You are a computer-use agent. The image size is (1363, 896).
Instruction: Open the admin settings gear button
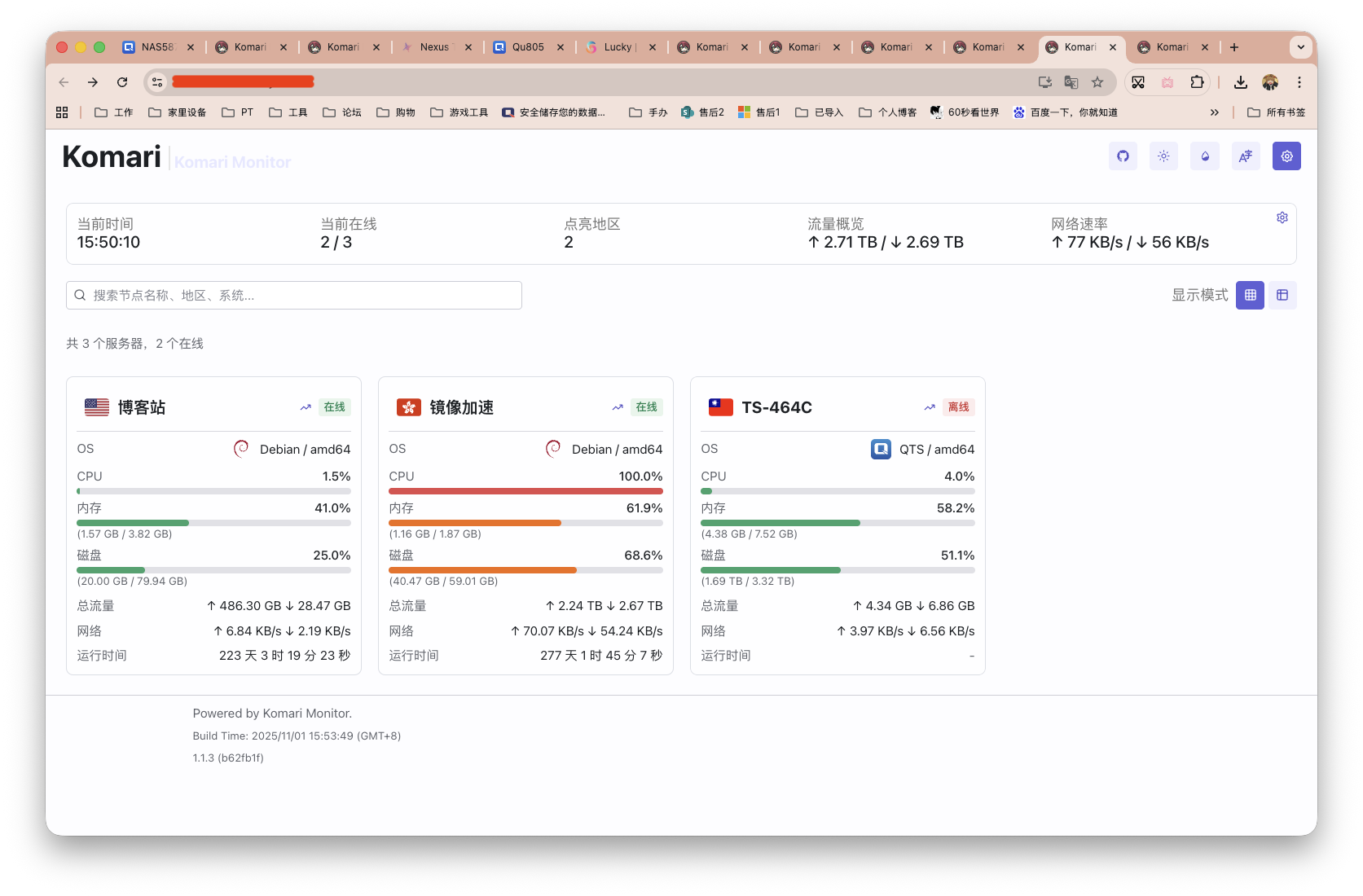[1286, 156]
